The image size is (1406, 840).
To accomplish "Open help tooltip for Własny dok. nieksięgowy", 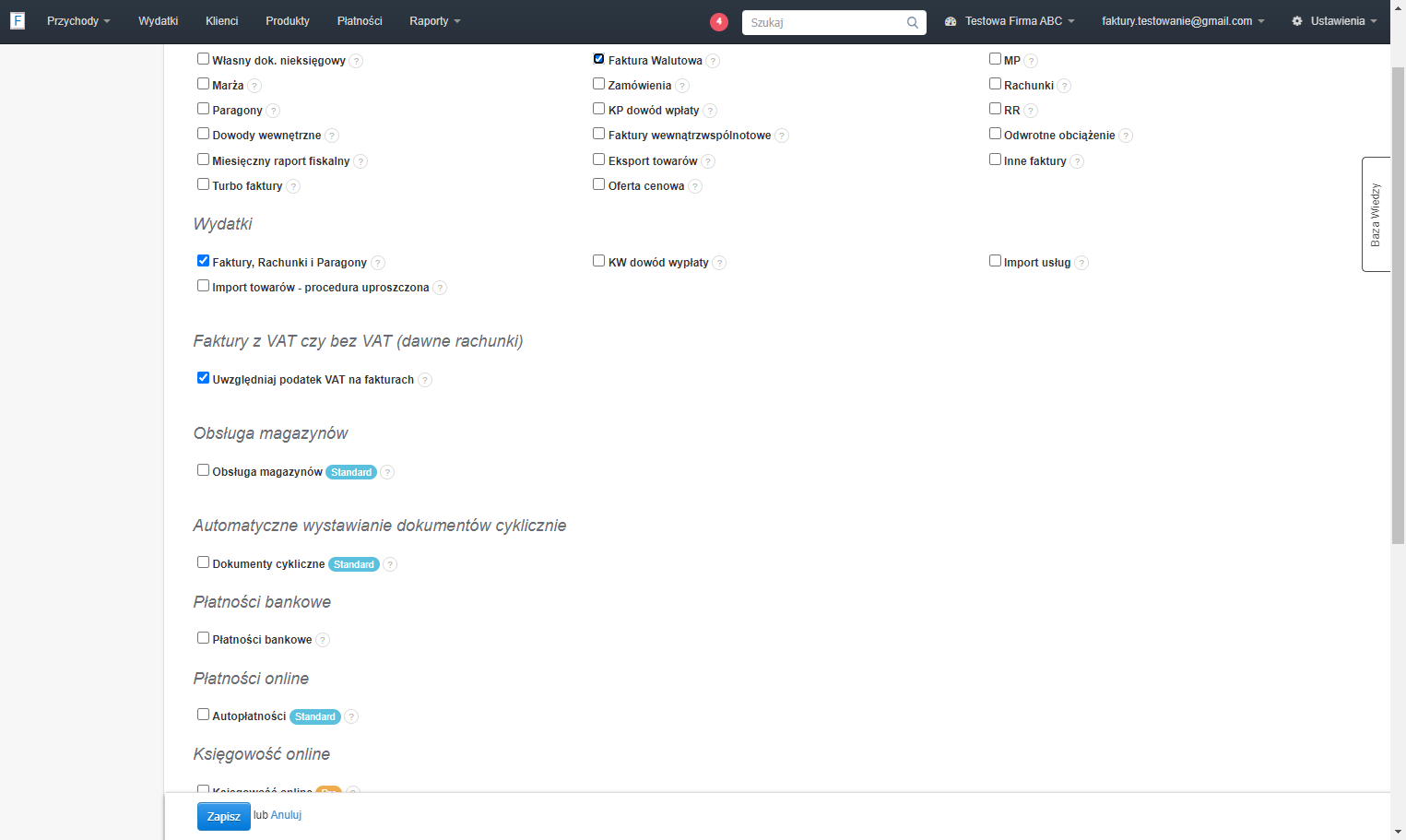I will coord(356,61).
